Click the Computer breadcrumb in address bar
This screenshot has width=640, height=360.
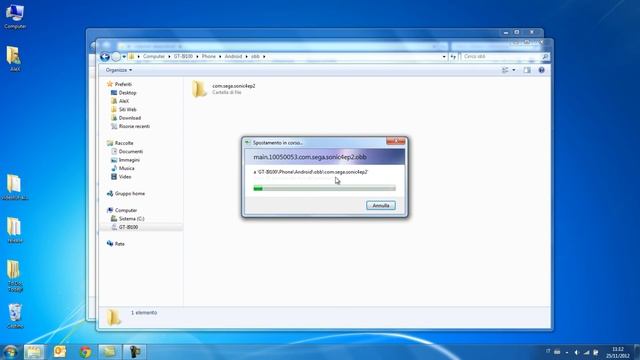[154, 56]
